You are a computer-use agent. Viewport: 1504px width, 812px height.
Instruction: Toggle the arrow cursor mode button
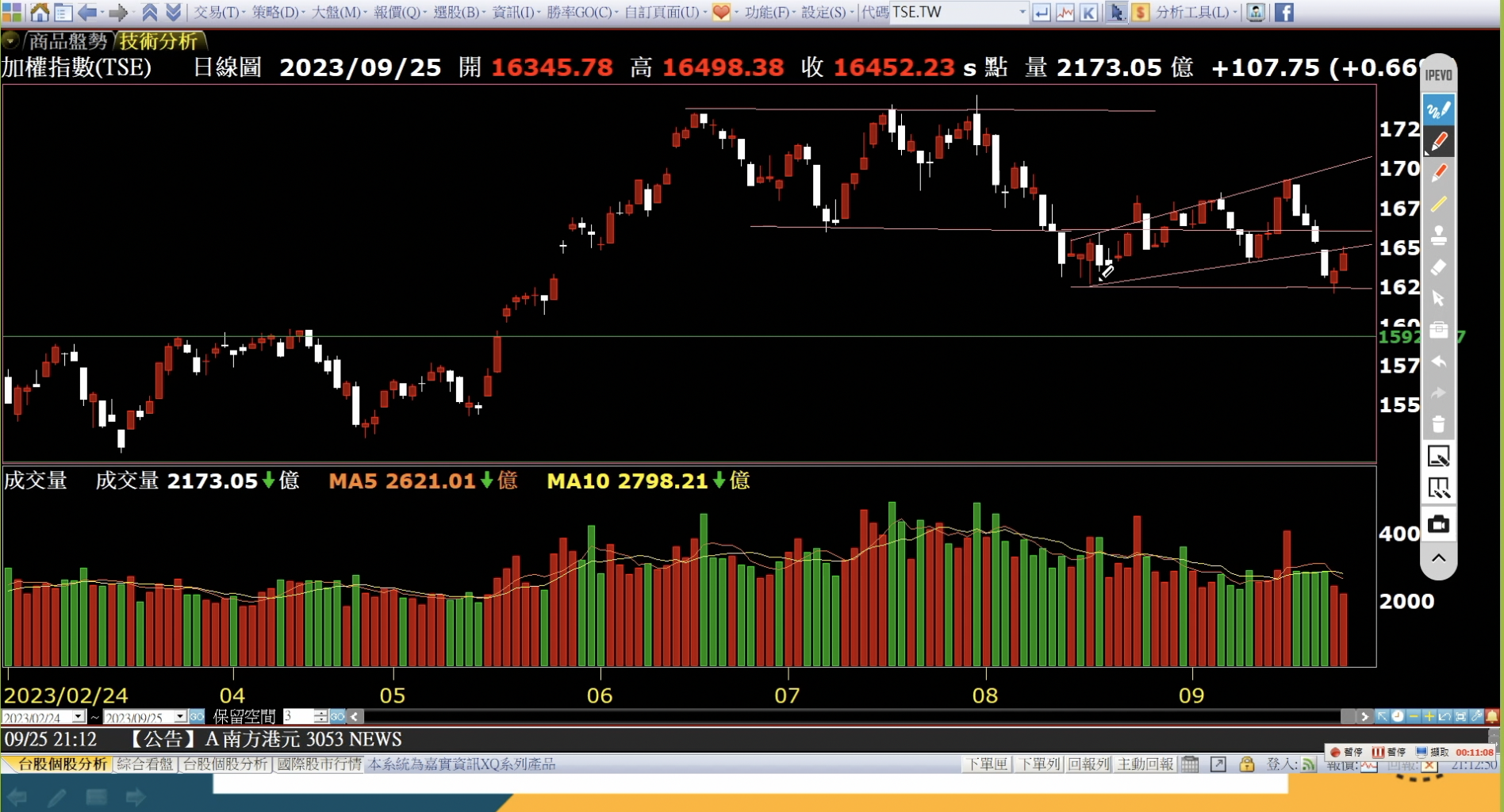[x=1116, y=12]
